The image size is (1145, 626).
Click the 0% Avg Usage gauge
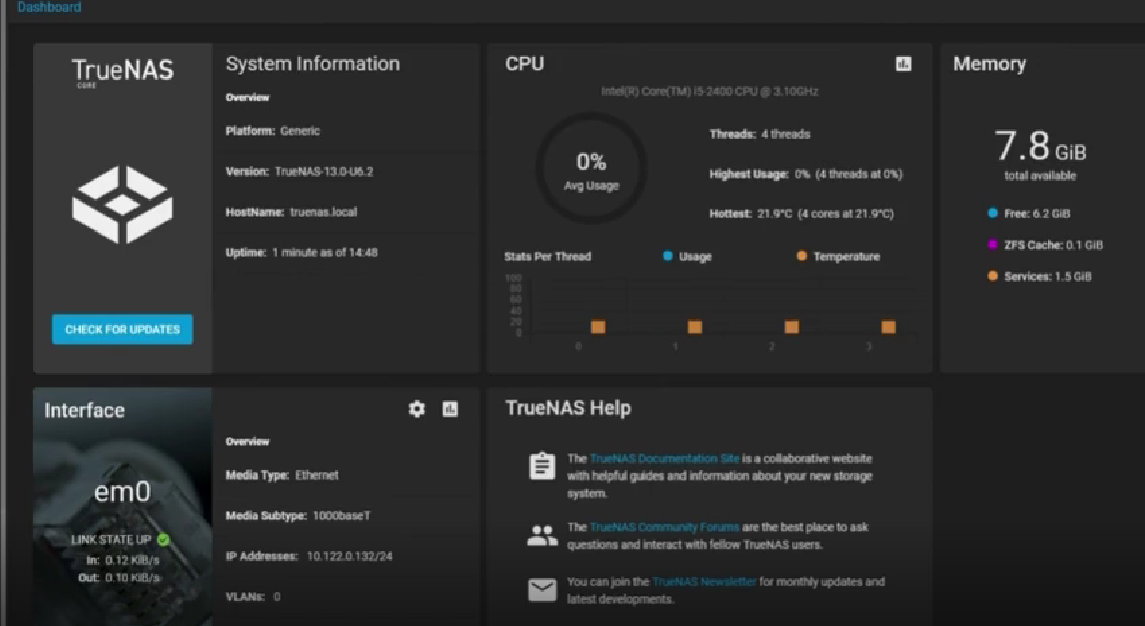click(591, 169)
